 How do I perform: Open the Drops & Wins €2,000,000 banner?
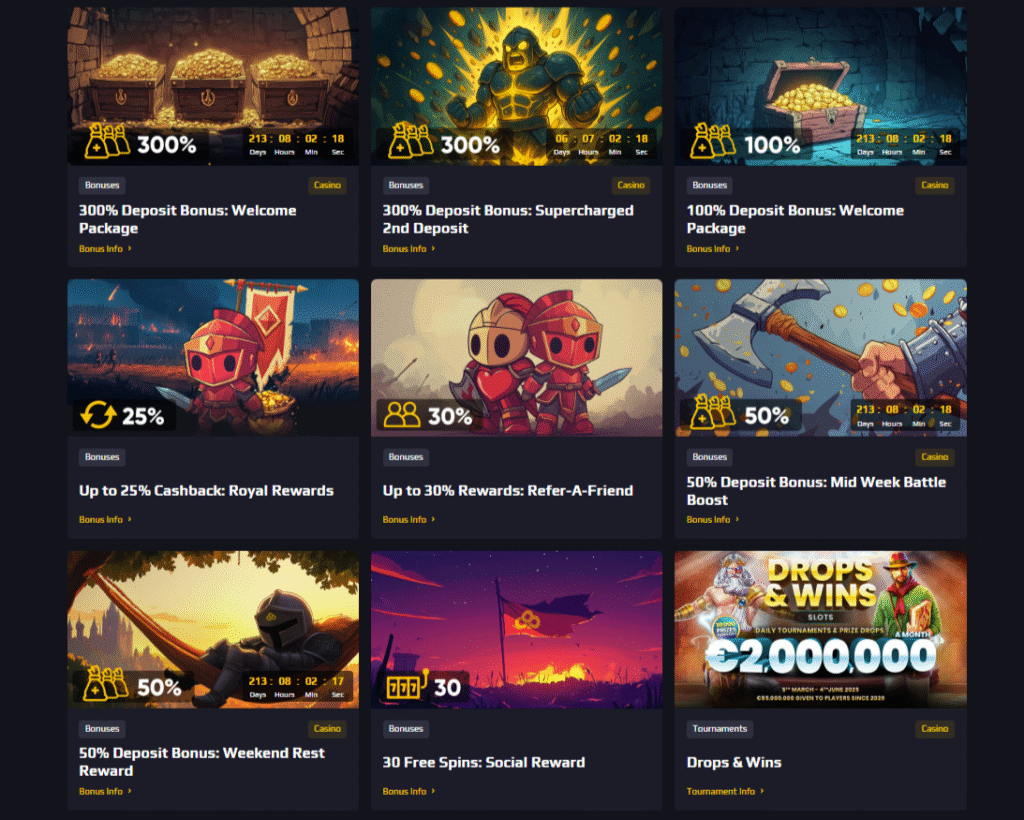820,629
